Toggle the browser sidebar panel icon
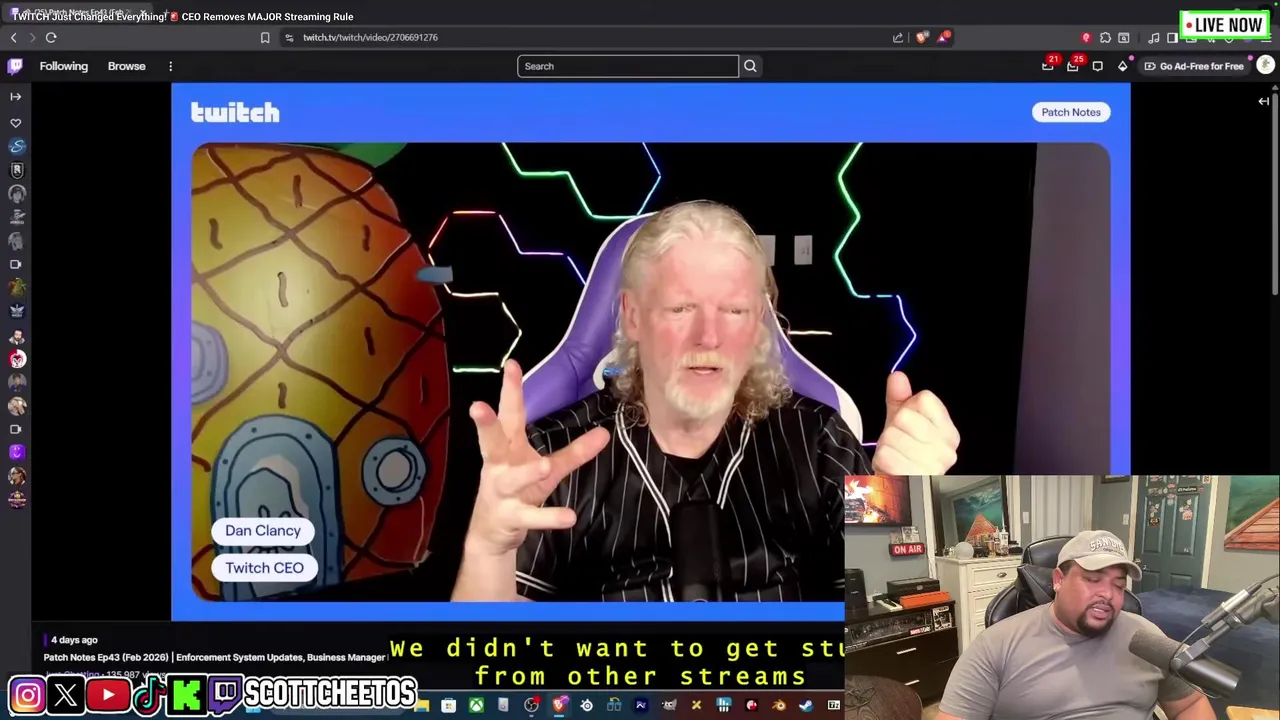This screenshot has height=720, width=1280. pyautogui.click(x=1172, y=38)
